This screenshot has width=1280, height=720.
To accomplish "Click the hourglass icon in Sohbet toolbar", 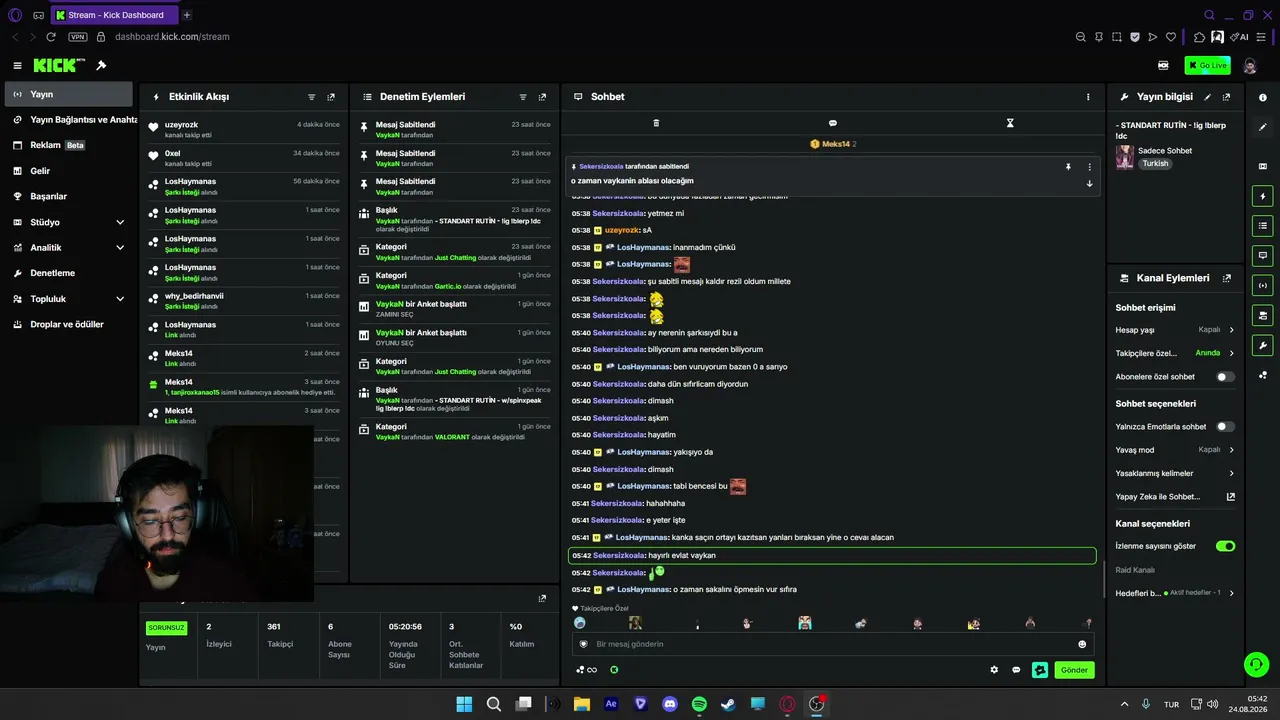I will pyautogui.click(x=1010, y=123).
